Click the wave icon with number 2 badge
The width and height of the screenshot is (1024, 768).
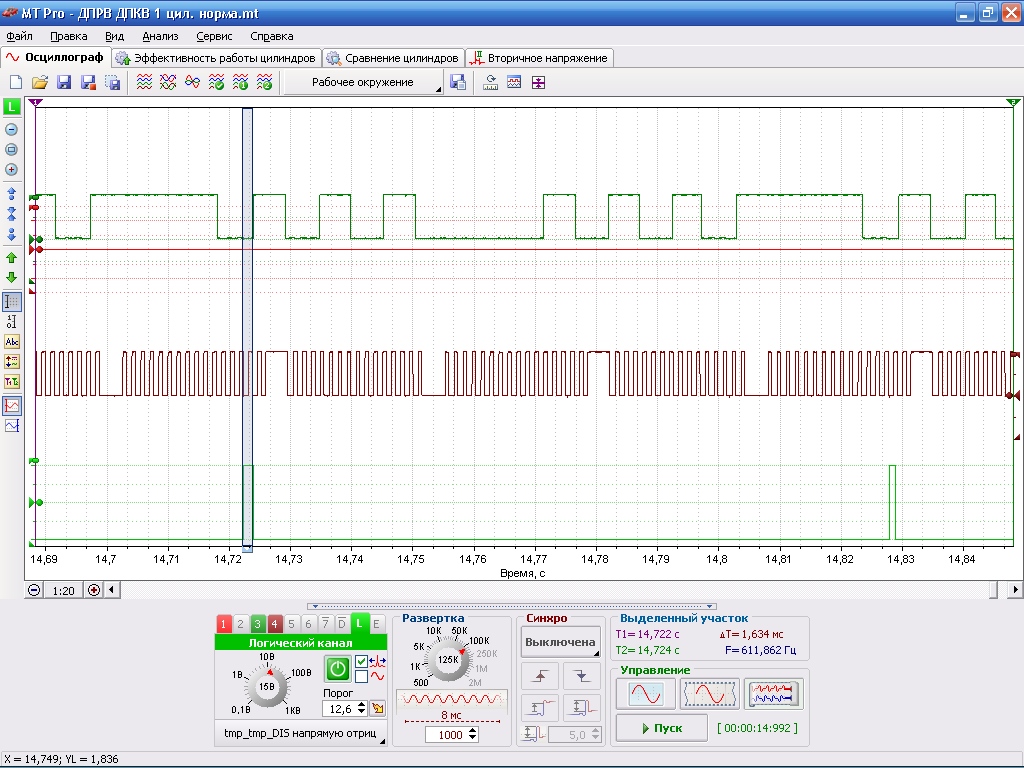[x=264, y=82]
